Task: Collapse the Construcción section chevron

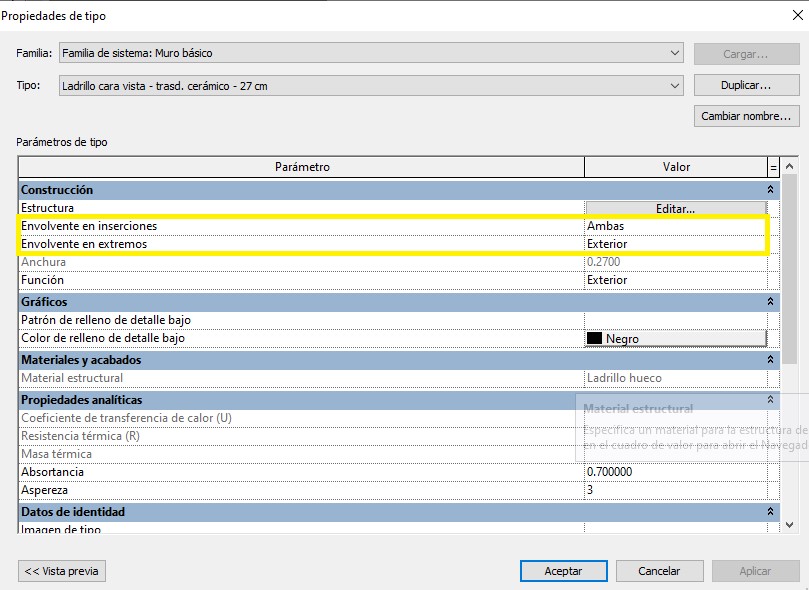Action: pos(770,190)
